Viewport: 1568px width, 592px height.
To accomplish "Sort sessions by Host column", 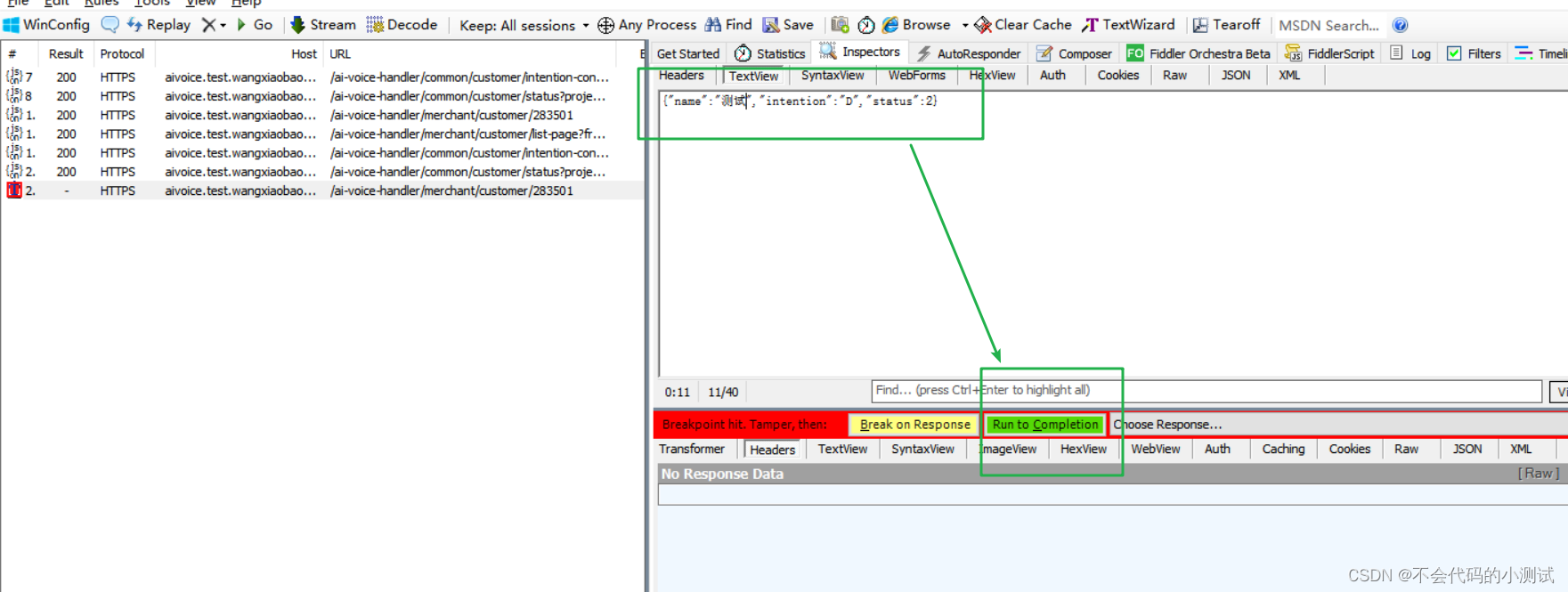I will (x=240, y=54).
